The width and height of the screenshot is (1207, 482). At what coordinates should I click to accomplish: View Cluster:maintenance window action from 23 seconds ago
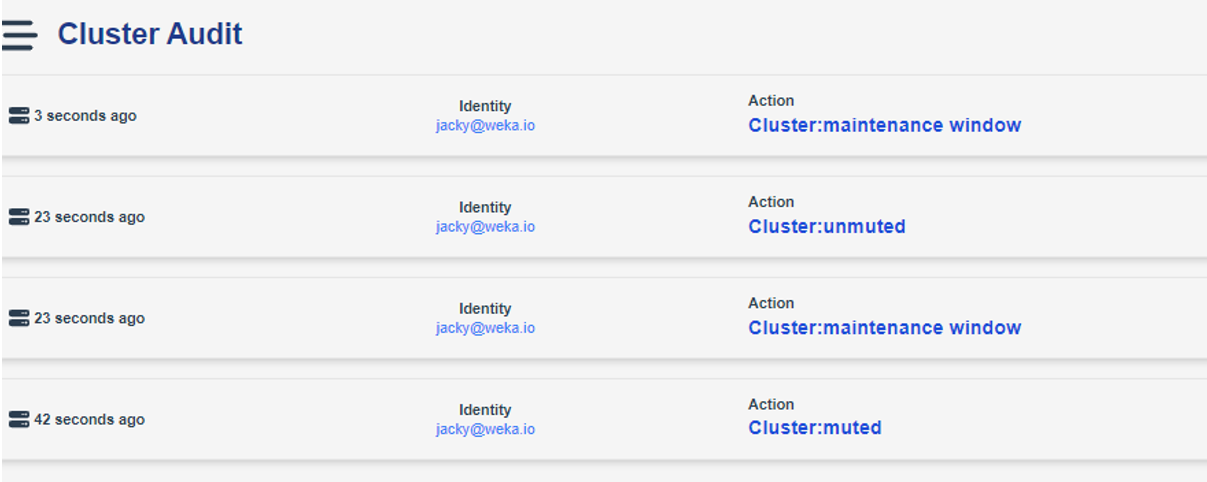click(x=884, y=327)
